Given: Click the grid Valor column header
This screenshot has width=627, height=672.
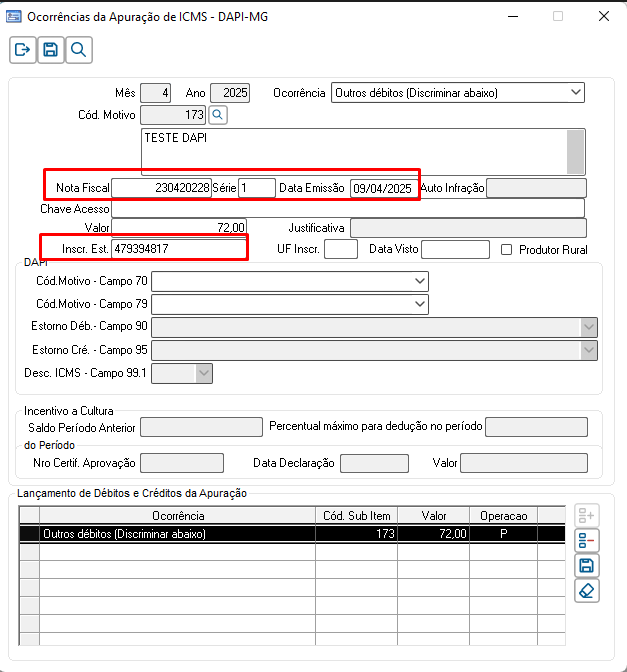Looking at the screenshot, I should point(434,516).
